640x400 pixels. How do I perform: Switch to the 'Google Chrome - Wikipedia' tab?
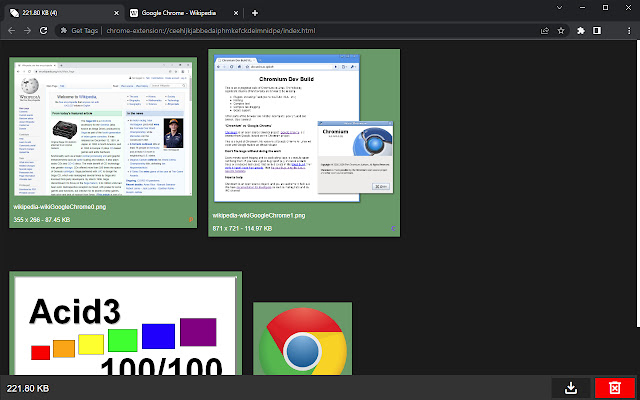184,13
